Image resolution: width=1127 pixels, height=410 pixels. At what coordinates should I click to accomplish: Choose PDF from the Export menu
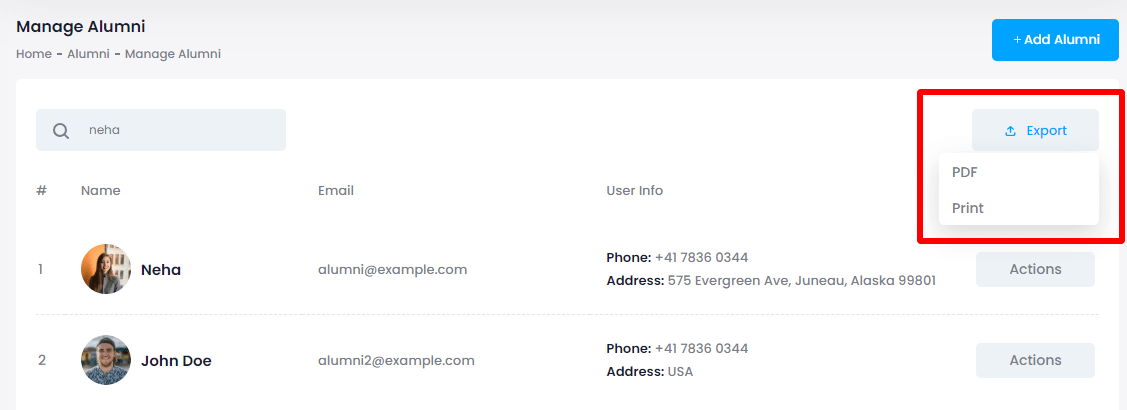click(965, 172)
